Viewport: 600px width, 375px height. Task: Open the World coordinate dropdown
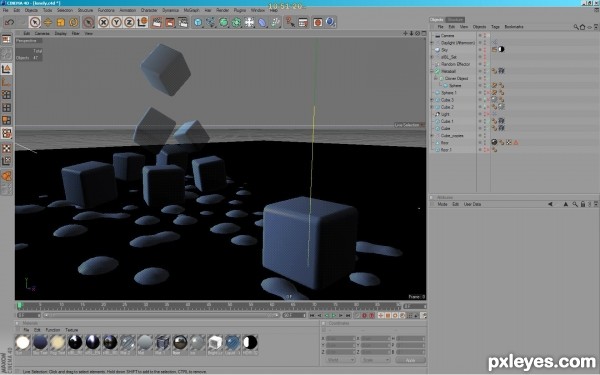(340, 360)
